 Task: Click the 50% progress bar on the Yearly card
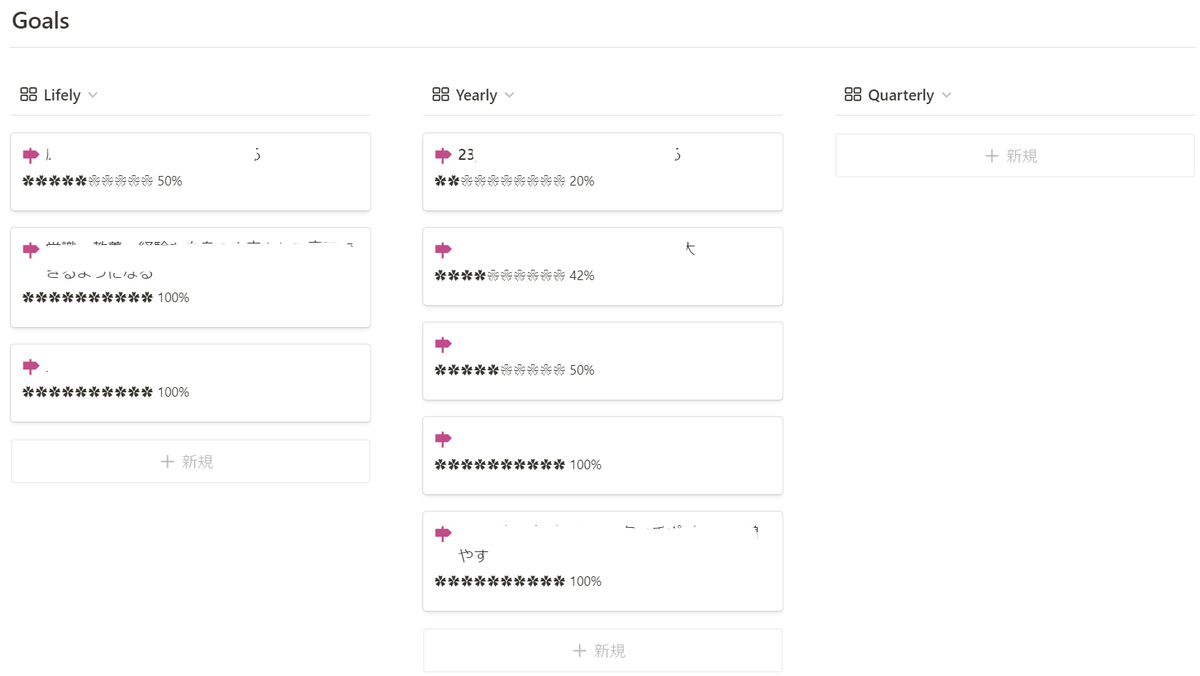[500, 370]
